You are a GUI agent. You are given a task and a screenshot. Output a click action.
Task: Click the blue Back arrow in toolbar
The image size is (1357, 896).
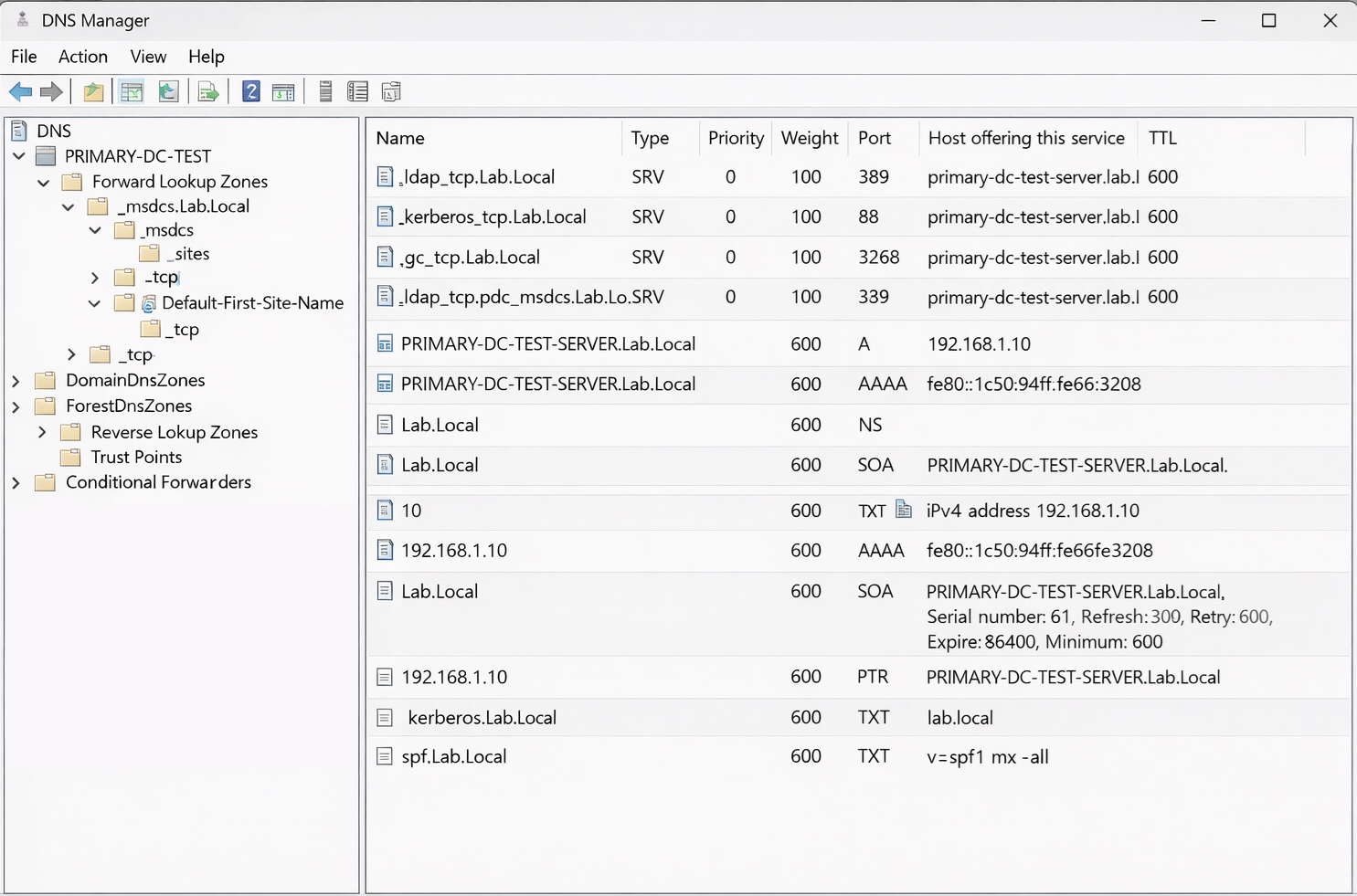click(20, 91)
